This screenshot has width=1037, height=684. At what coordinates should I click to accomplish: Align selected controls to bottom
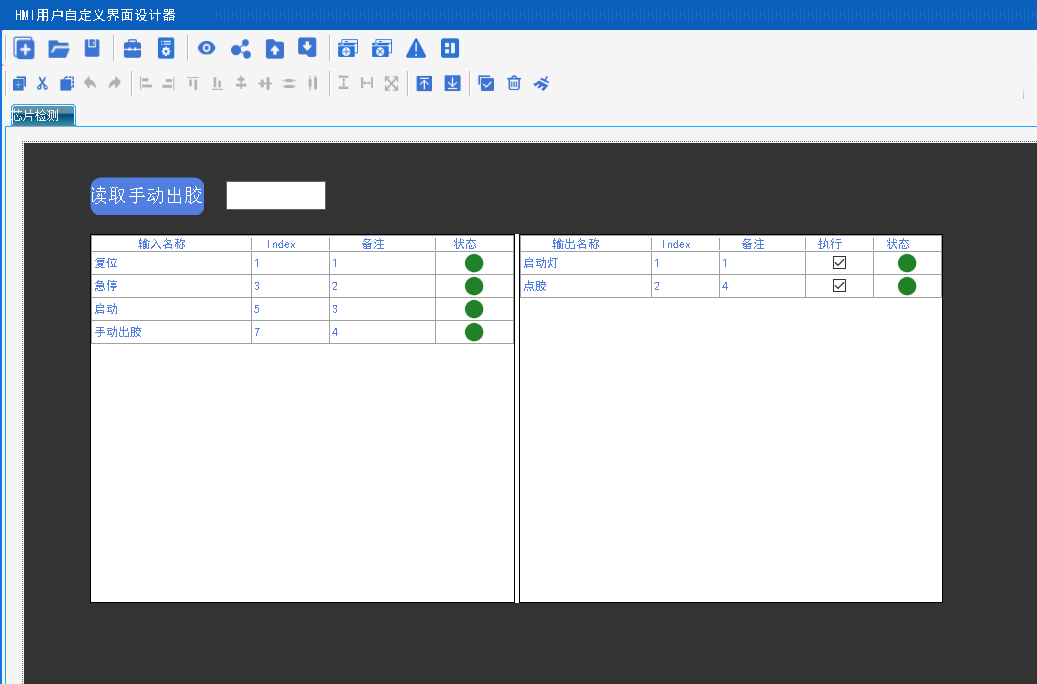tap(217, 83)
